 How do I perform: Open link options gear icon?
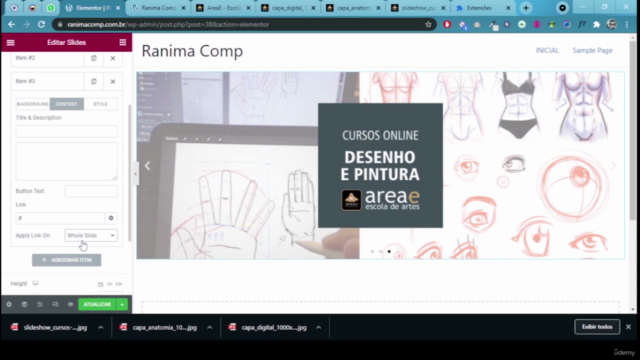pos(111,218)
